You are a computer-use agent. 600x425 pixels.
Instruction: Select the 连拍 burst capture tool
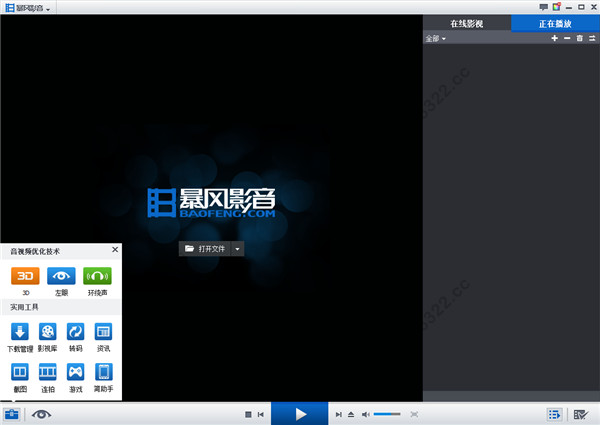pyautogui.click(x=48, y=372)
